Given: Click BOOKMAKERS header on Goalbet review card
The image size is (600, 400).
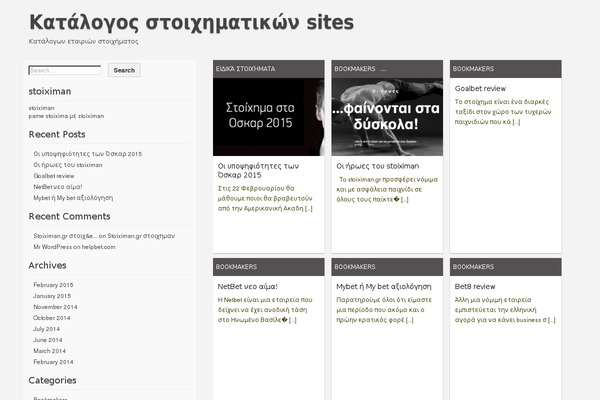Looking at the screenshot, I should (x=473, y=69).
